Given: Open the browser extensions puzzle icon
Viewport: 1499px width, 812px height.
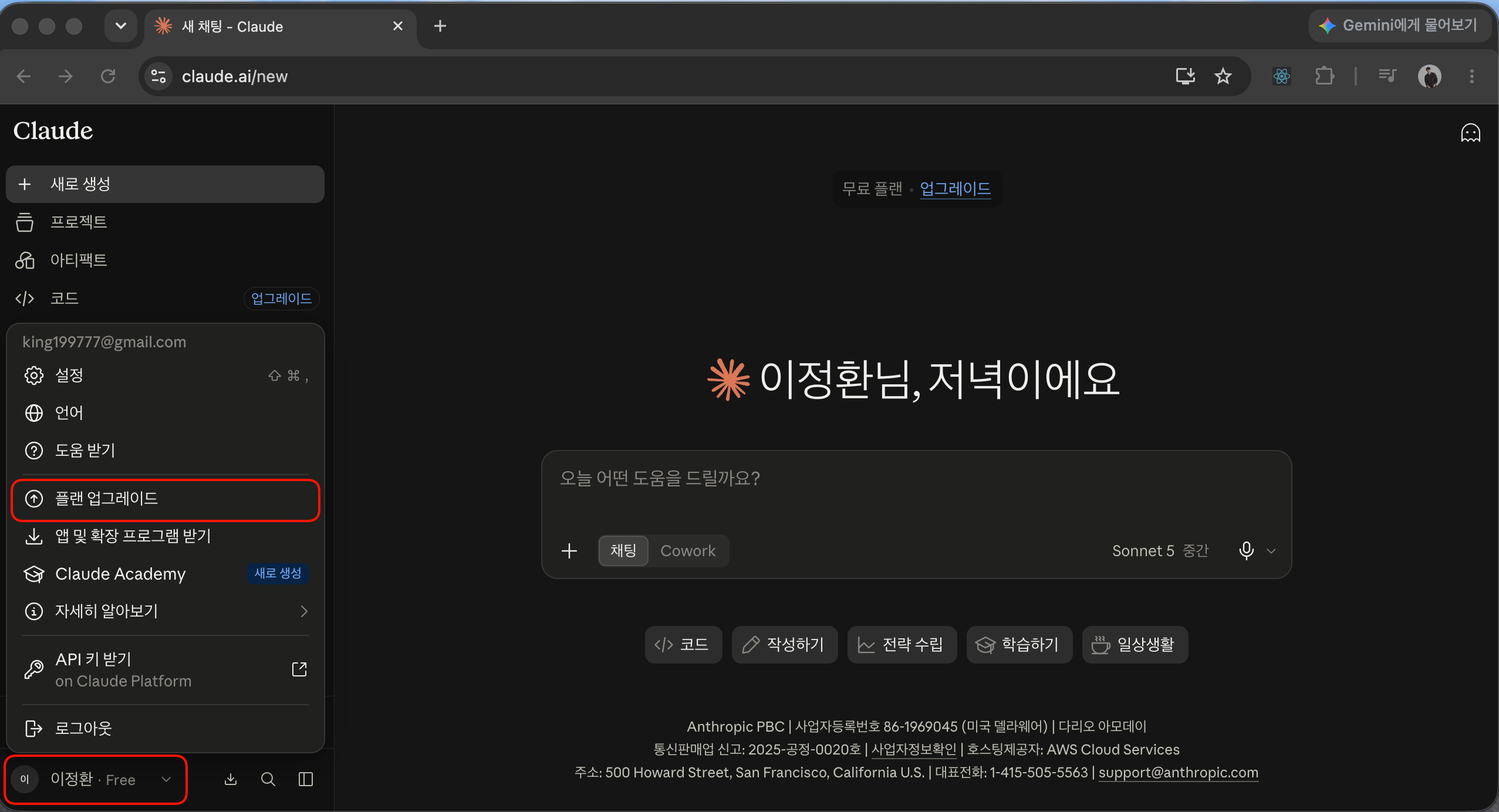Looking at the screenshot, I should point(1324,76).
